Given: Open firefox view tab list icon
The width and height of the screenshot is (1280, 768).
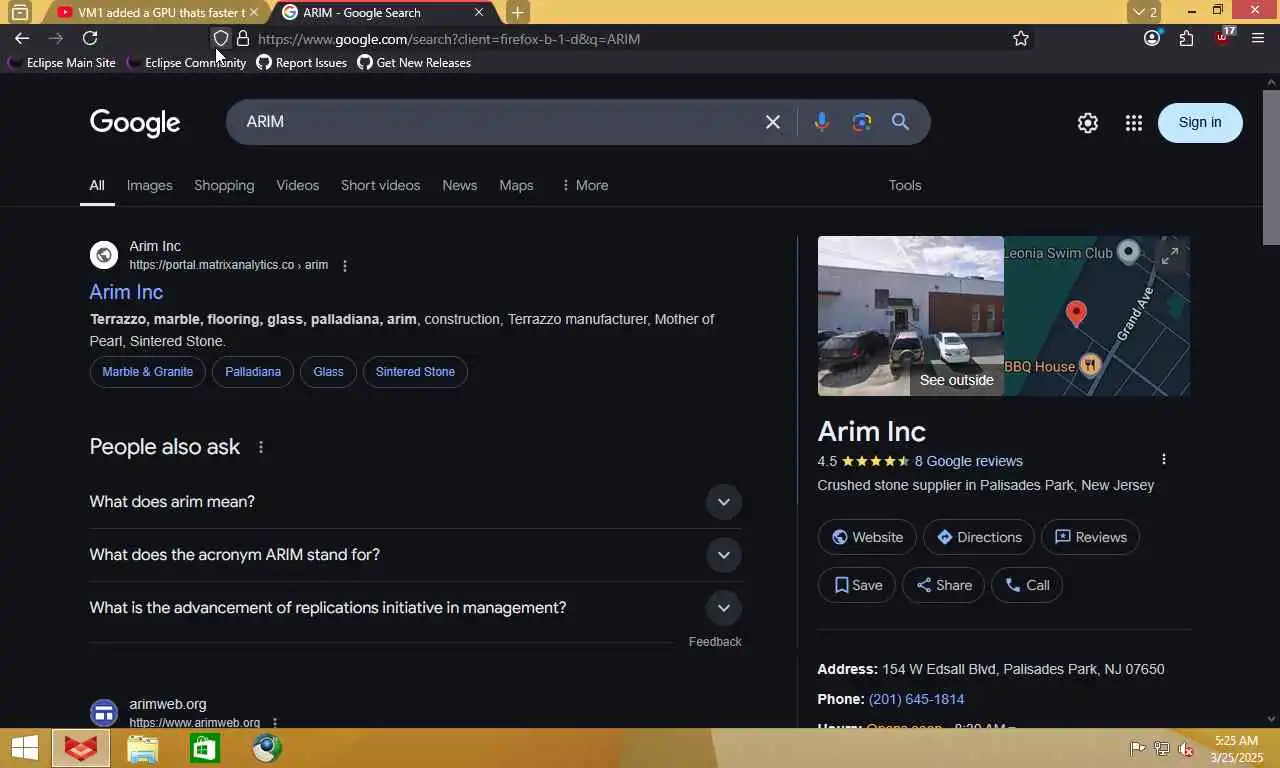Looking at the screenshot, I should click(x=19, y=13).
